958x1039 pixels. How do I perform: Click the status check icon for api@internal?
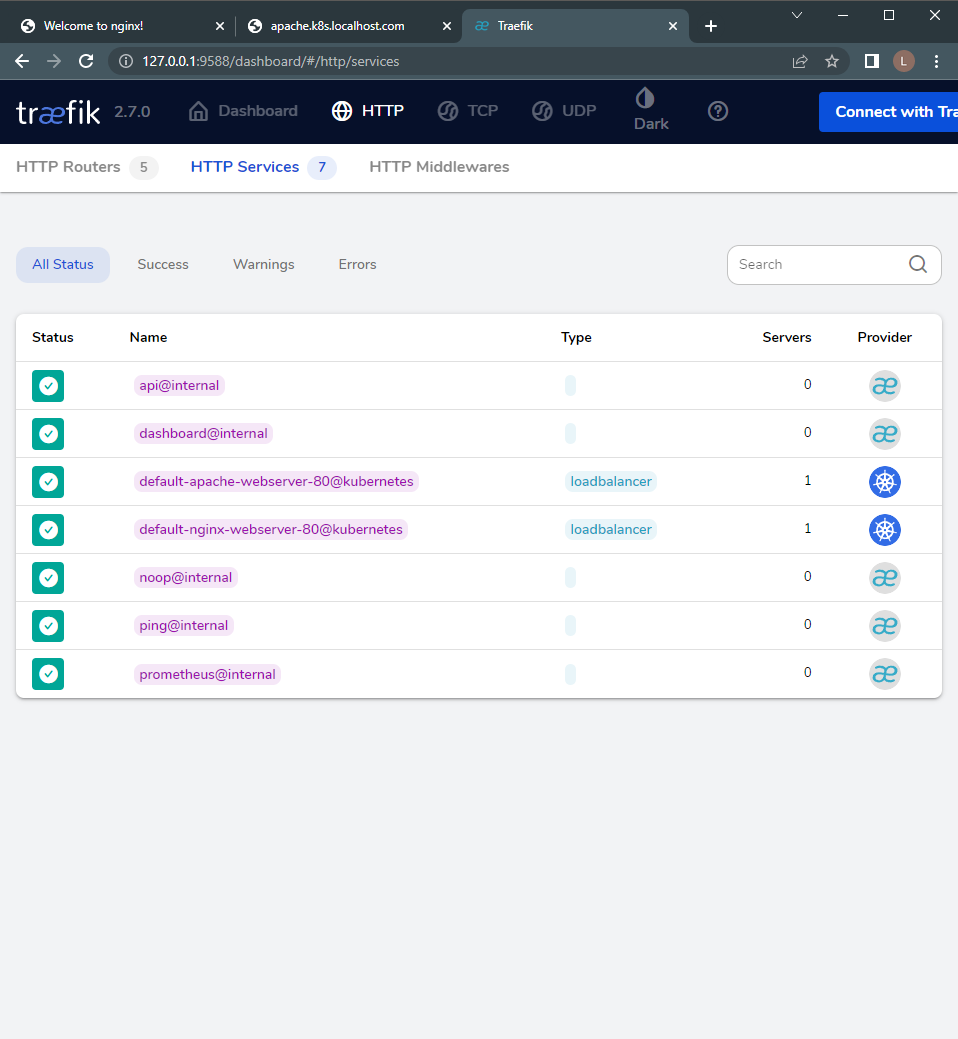[x=48, y=386]
